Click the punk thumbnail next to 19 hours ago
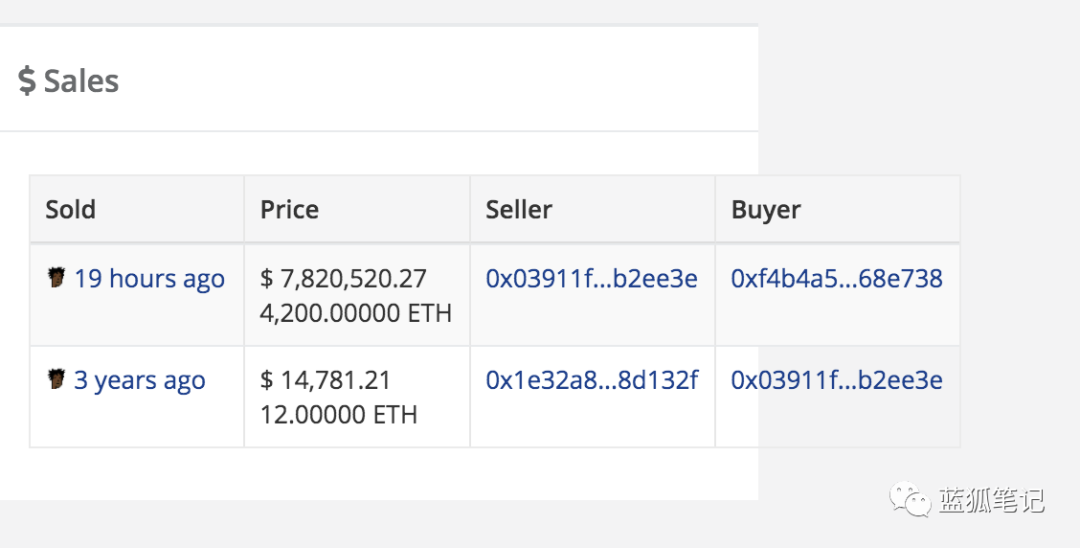 pos(56,277)
